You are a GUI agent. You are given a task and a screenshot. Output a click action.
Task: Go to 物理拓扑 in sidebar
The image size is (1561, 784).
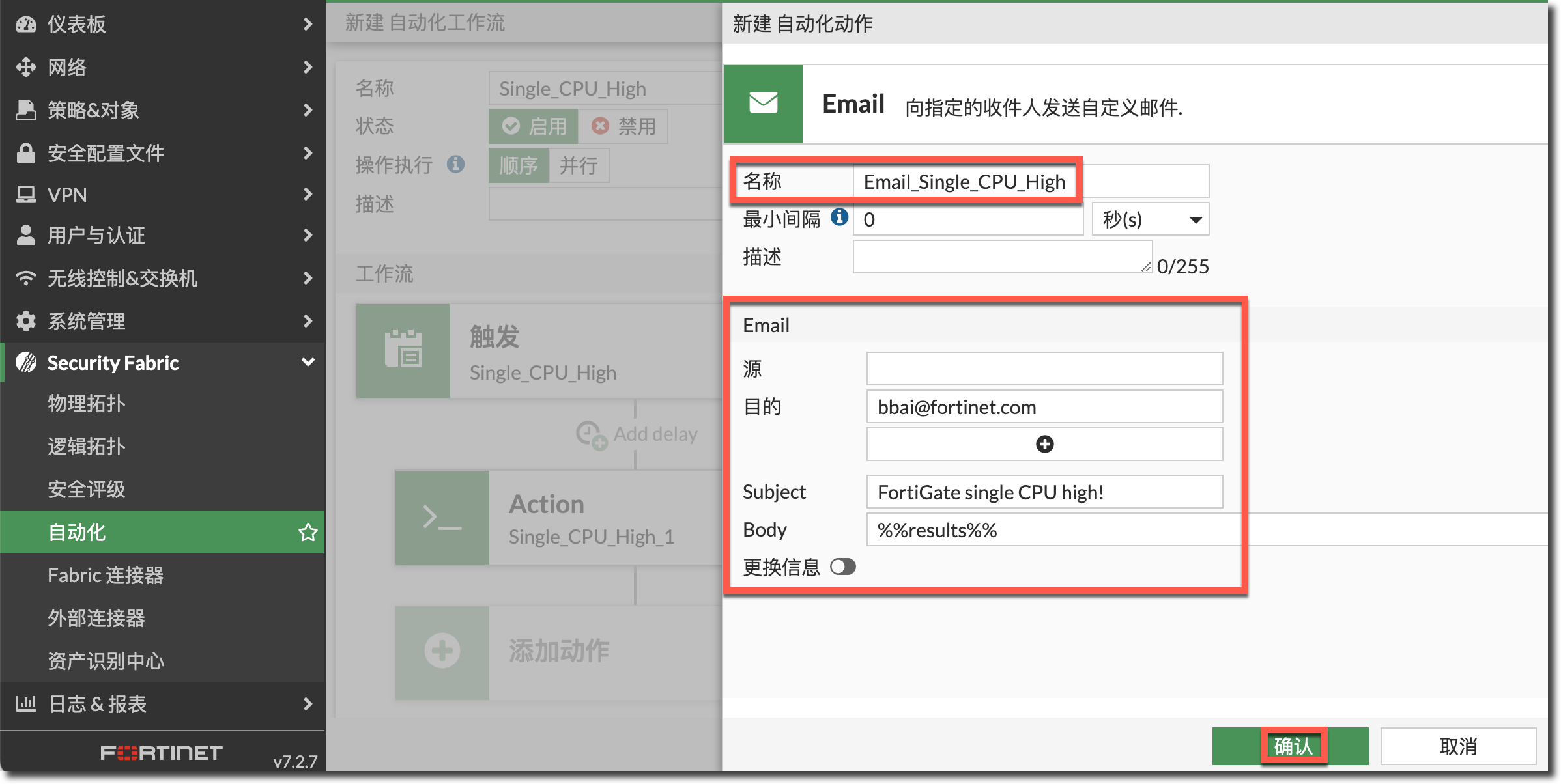(86, 403)
